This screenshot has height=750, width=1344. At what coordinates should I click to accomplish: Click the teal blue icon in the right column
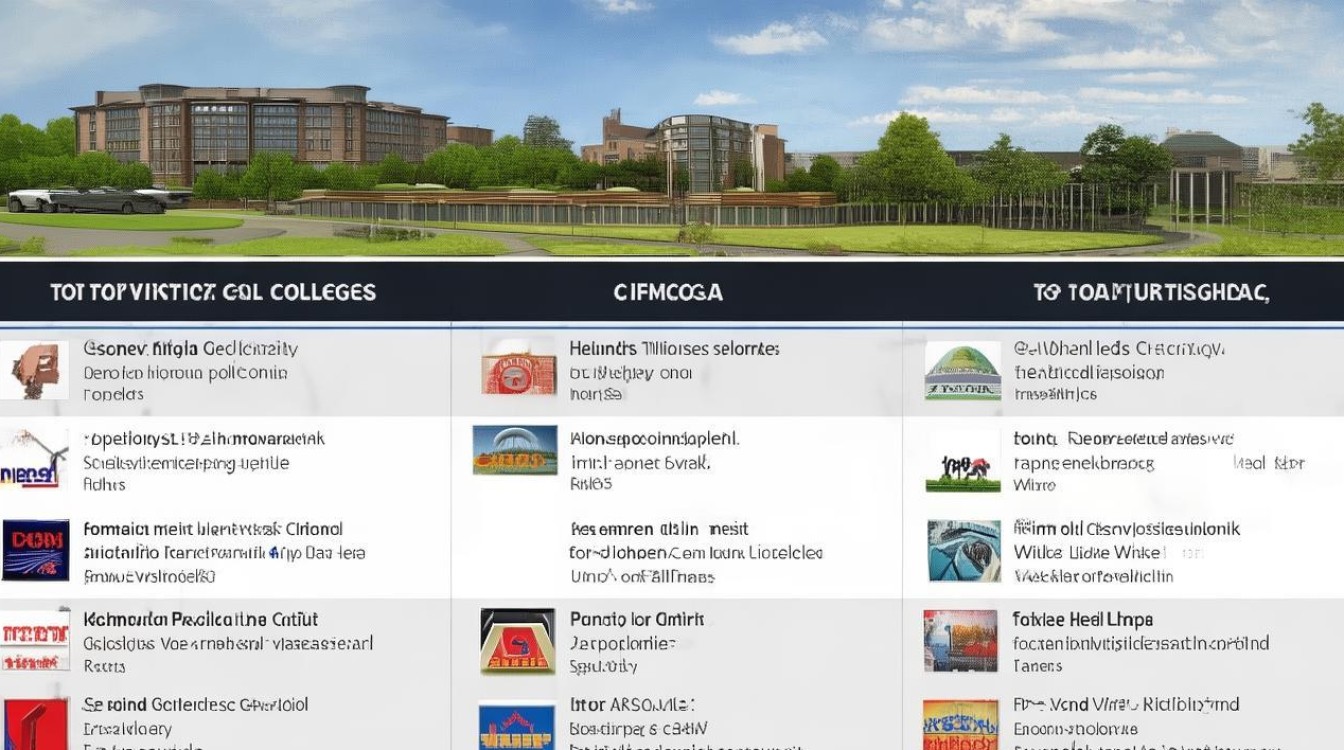pyautogui.click(x=963, y=550)
